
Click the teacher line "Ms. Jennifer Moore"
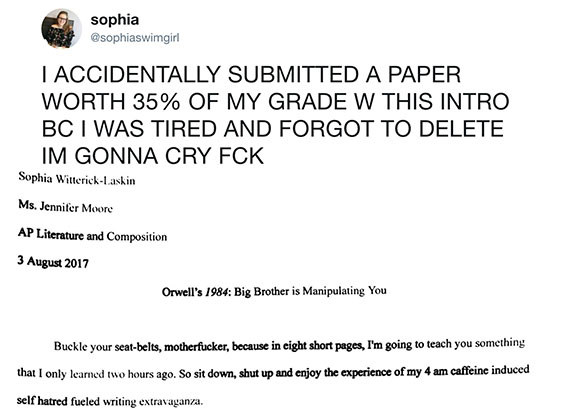tap(65, 207)
